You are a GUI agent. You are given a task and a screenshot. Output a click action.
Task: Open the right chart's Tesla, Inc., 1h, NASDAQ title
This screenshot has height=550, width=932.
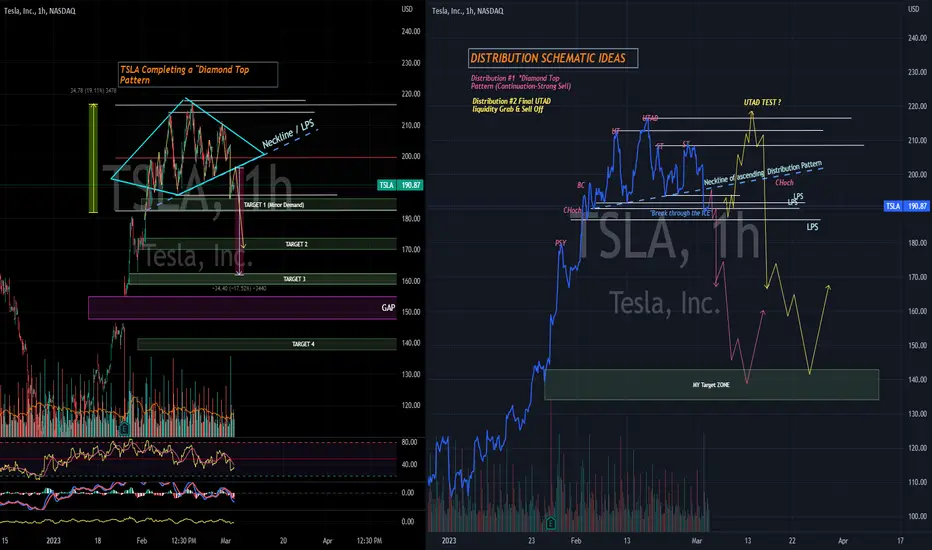pyautogui.click(x=467, y=11)
